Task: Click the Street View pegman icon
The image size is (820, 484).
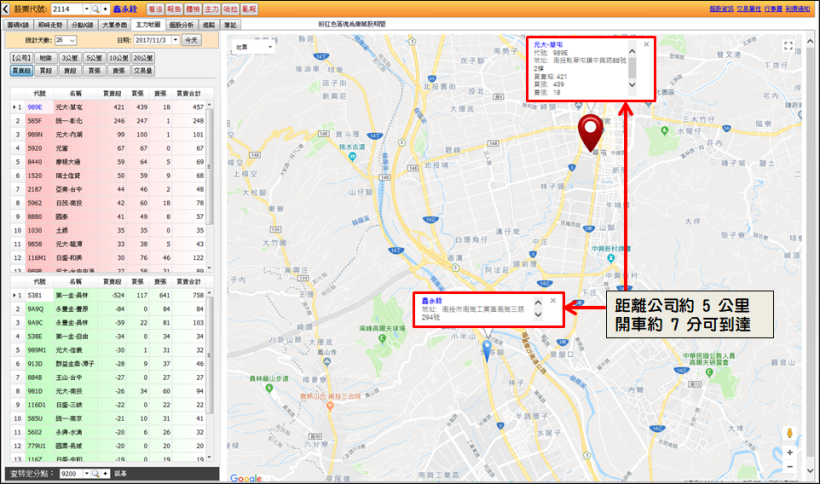Action: pos(790,433)
